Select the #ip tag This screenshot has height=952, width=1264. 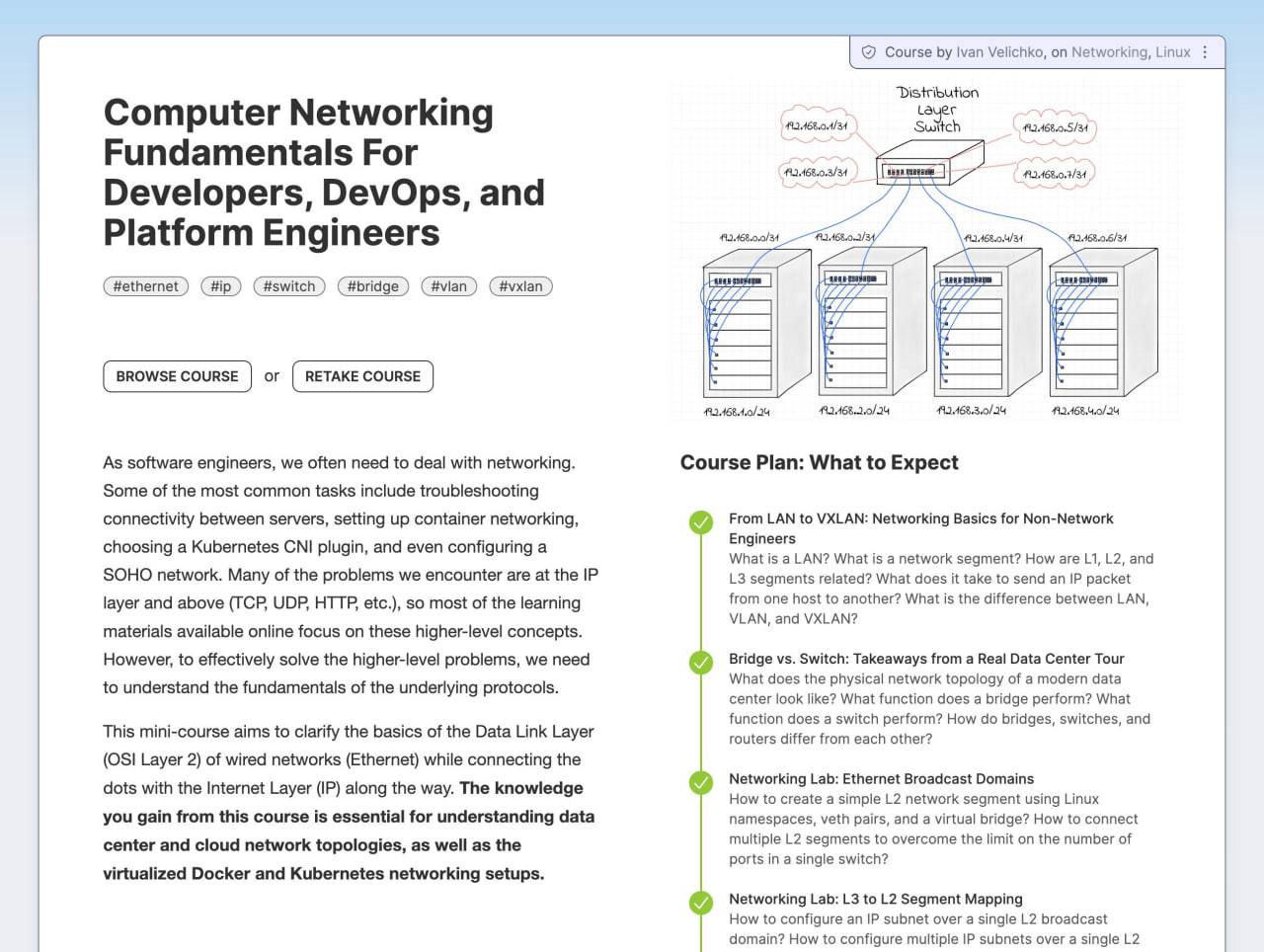tap(221, 286)
